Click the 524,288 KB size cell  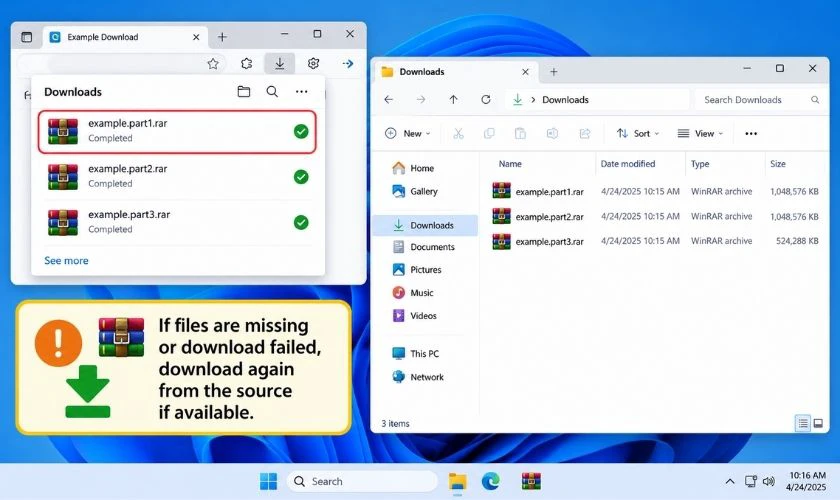point(797,241)
